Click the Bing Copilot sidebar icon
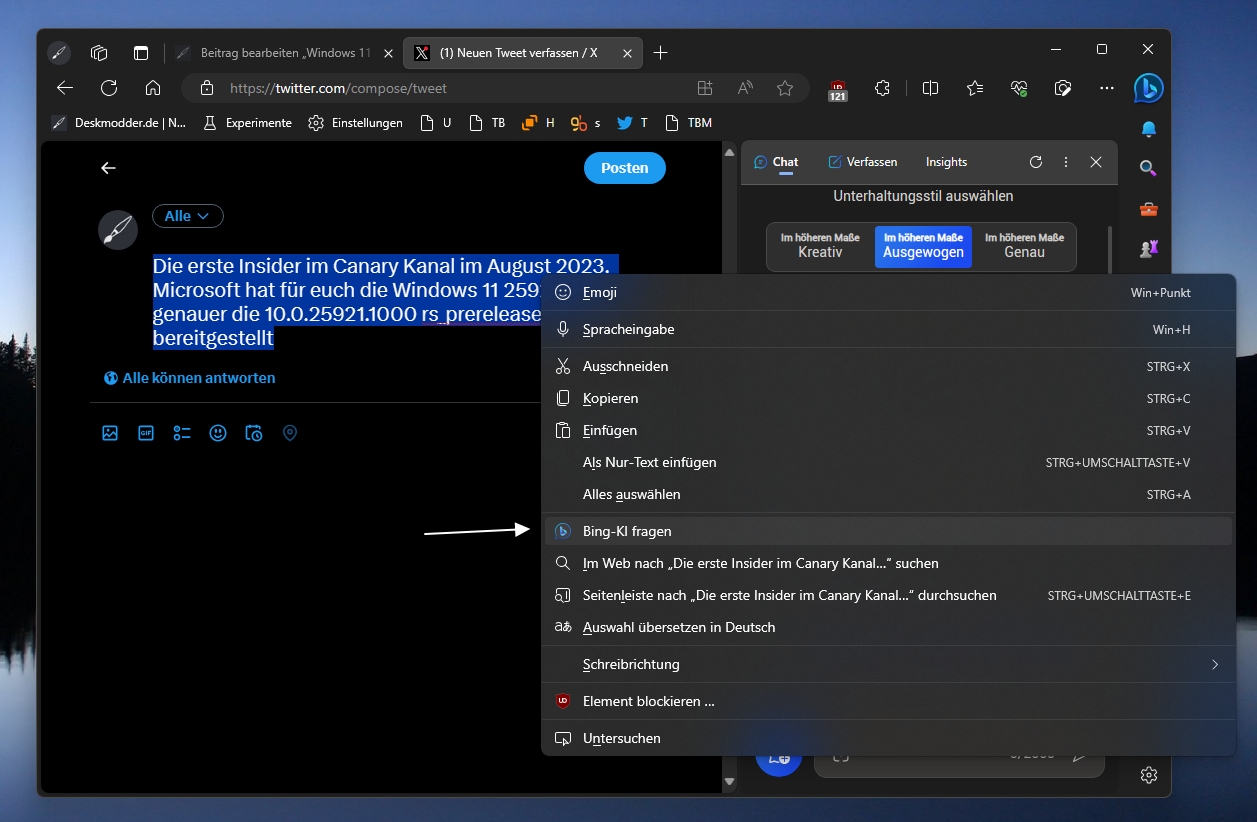Viewport: 1257px width, 822px height. click(1148, 88)
